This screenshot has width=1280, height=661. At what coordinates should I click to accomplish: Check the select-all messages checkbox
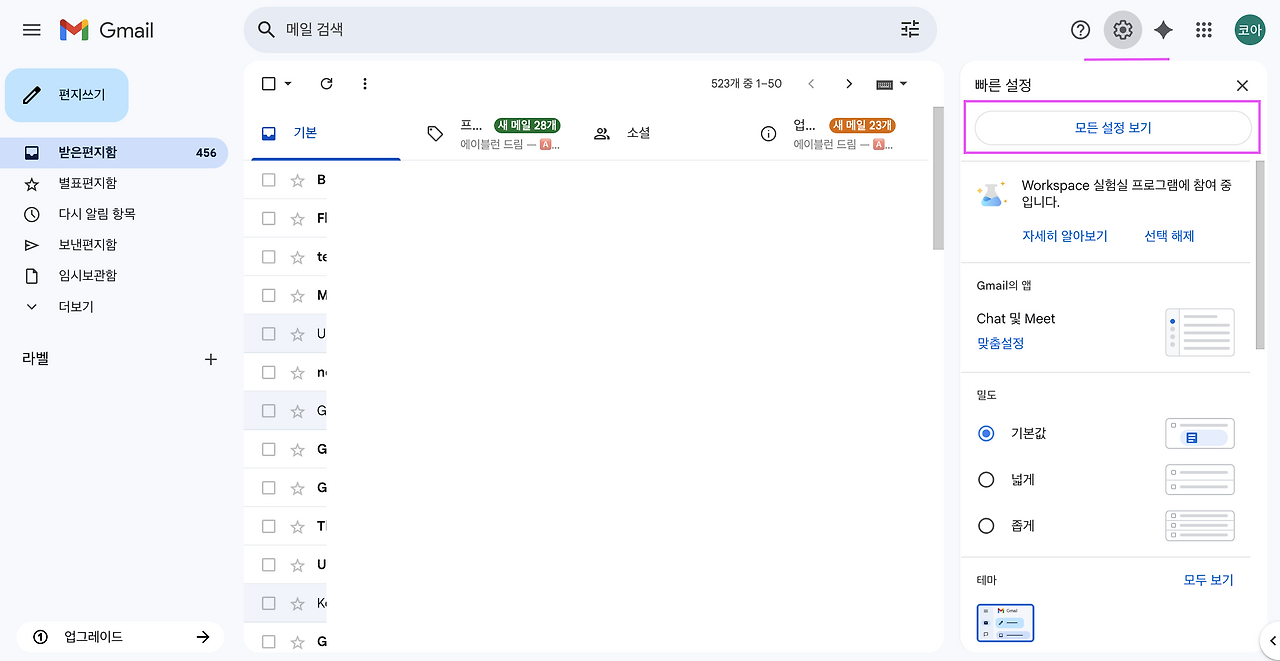tap(266, 83)
